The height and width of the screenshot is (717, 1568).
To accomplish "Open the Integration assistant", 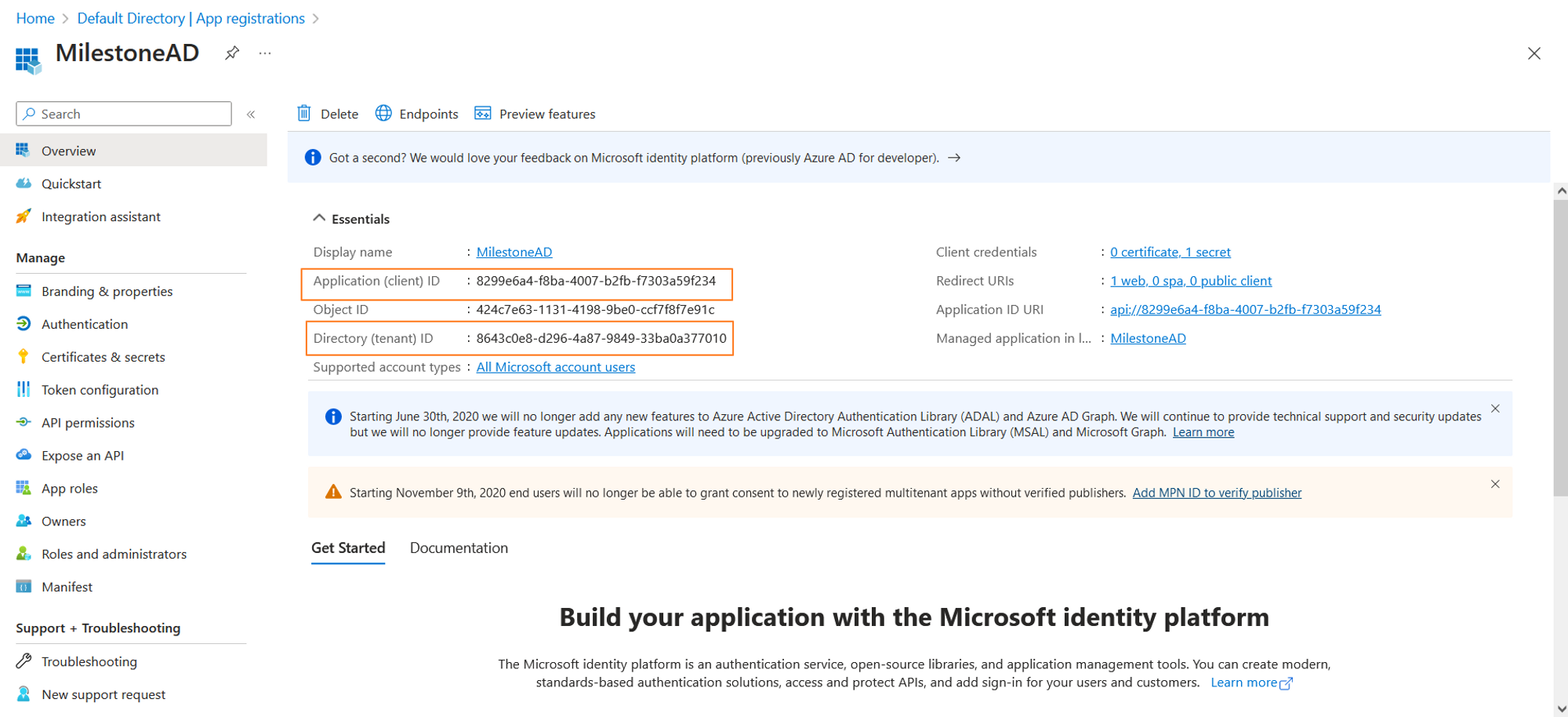I will click(x=100, y=216).
